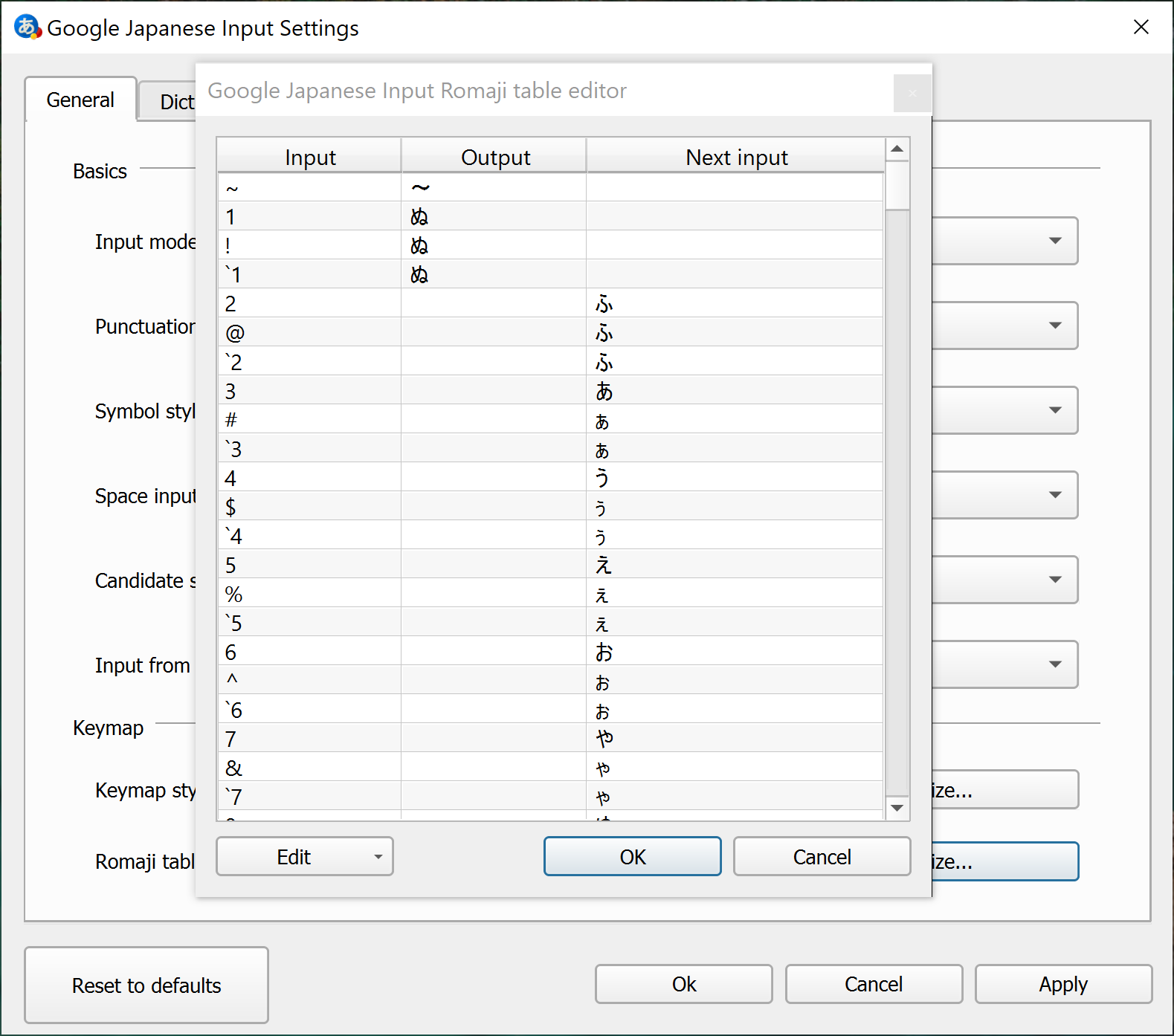Click the table's vertical scrollbar thumb

[x=897, y=185]
